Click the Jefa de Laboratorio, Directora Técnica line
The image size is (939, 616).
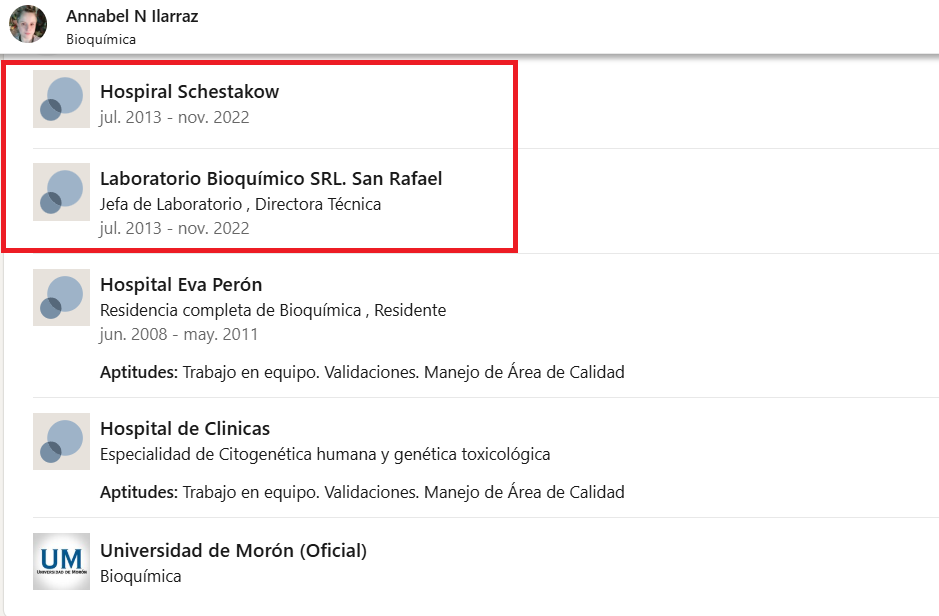pos(240,204)
